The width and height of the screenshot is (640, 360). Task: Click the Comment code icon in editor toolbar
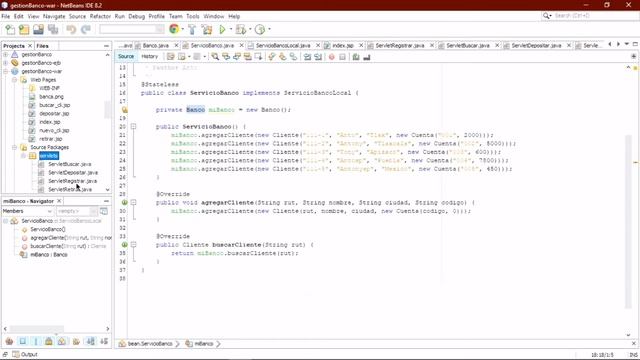(356, 57)
